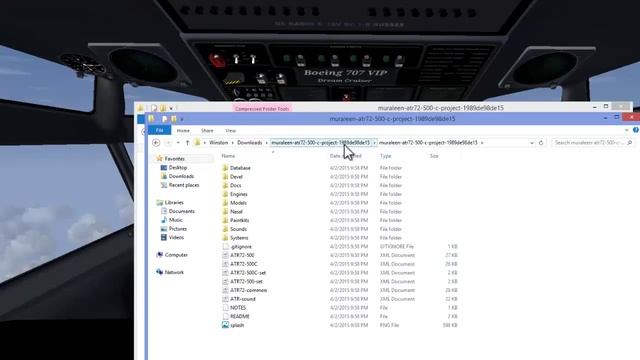Open Videos library in navigation pane

click(176, 238)
